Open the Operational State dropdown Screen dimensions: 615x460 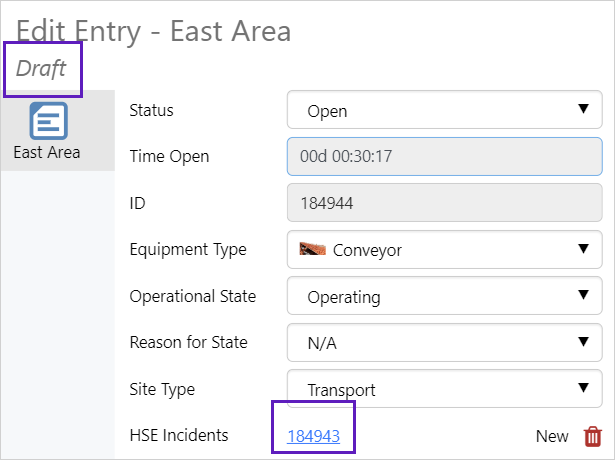(x=444, y=296)
